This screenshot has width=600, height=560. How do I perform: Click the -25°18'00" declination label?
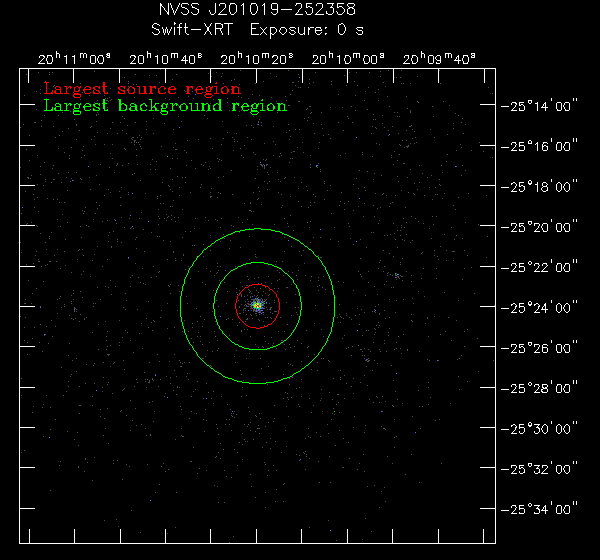[539, 187]
